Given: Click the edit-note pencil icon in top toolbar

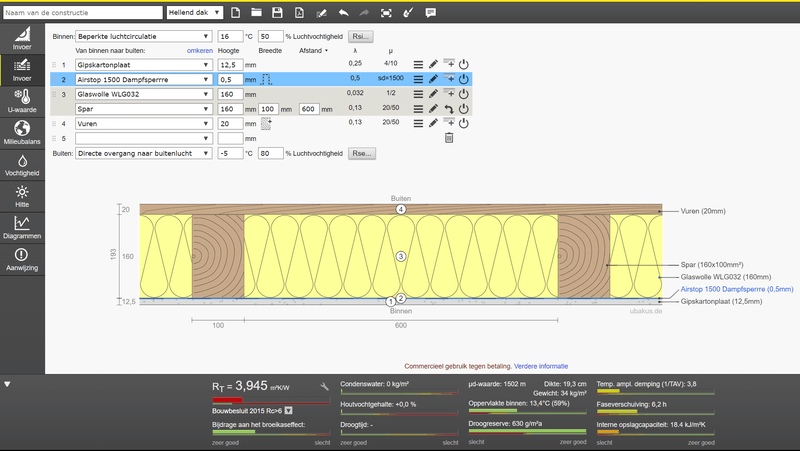Looking at the screenshot, I should (321, 13).
